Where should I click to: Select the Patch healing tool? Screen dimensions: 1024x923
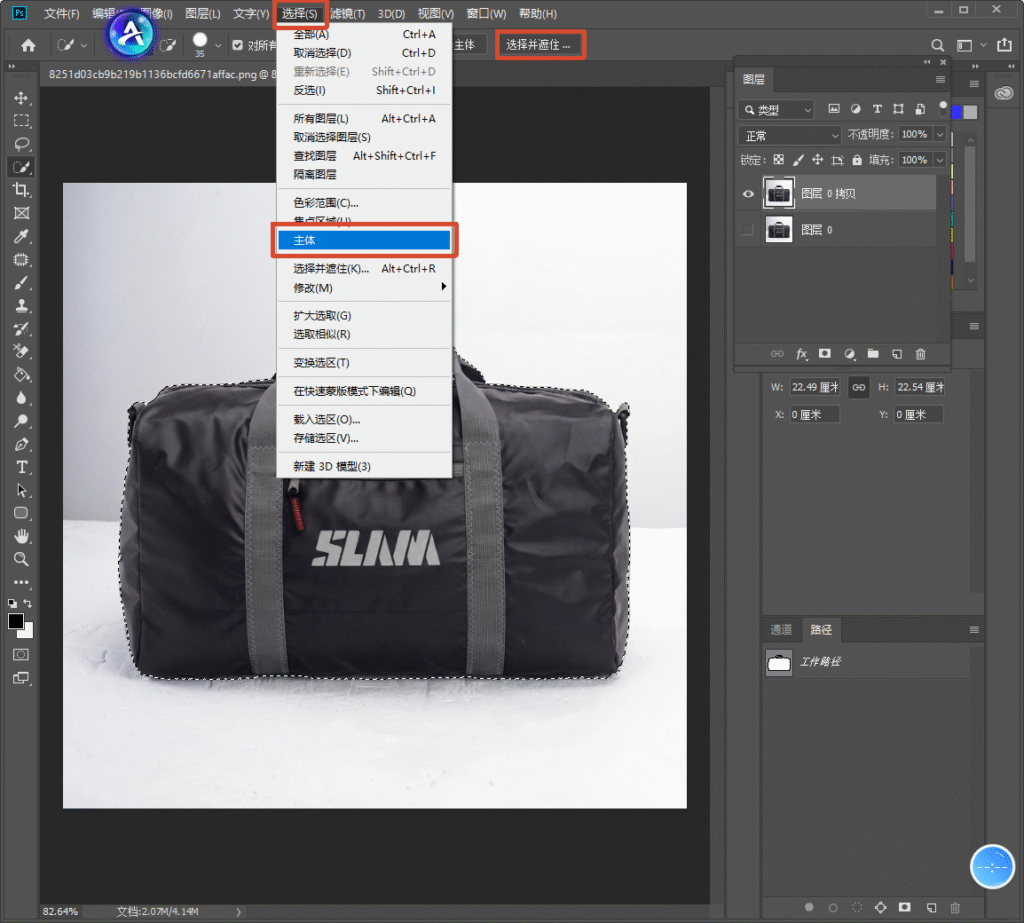[x=21, y=259]
